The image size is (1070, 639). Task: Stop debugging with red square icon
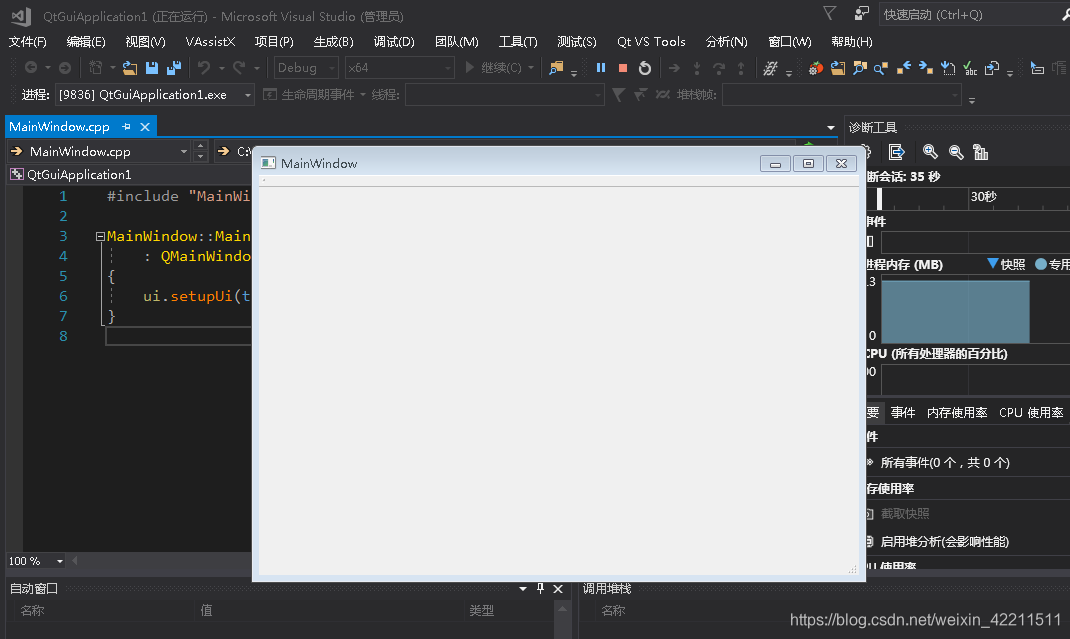pyautogui.click(x=623, y=68)
